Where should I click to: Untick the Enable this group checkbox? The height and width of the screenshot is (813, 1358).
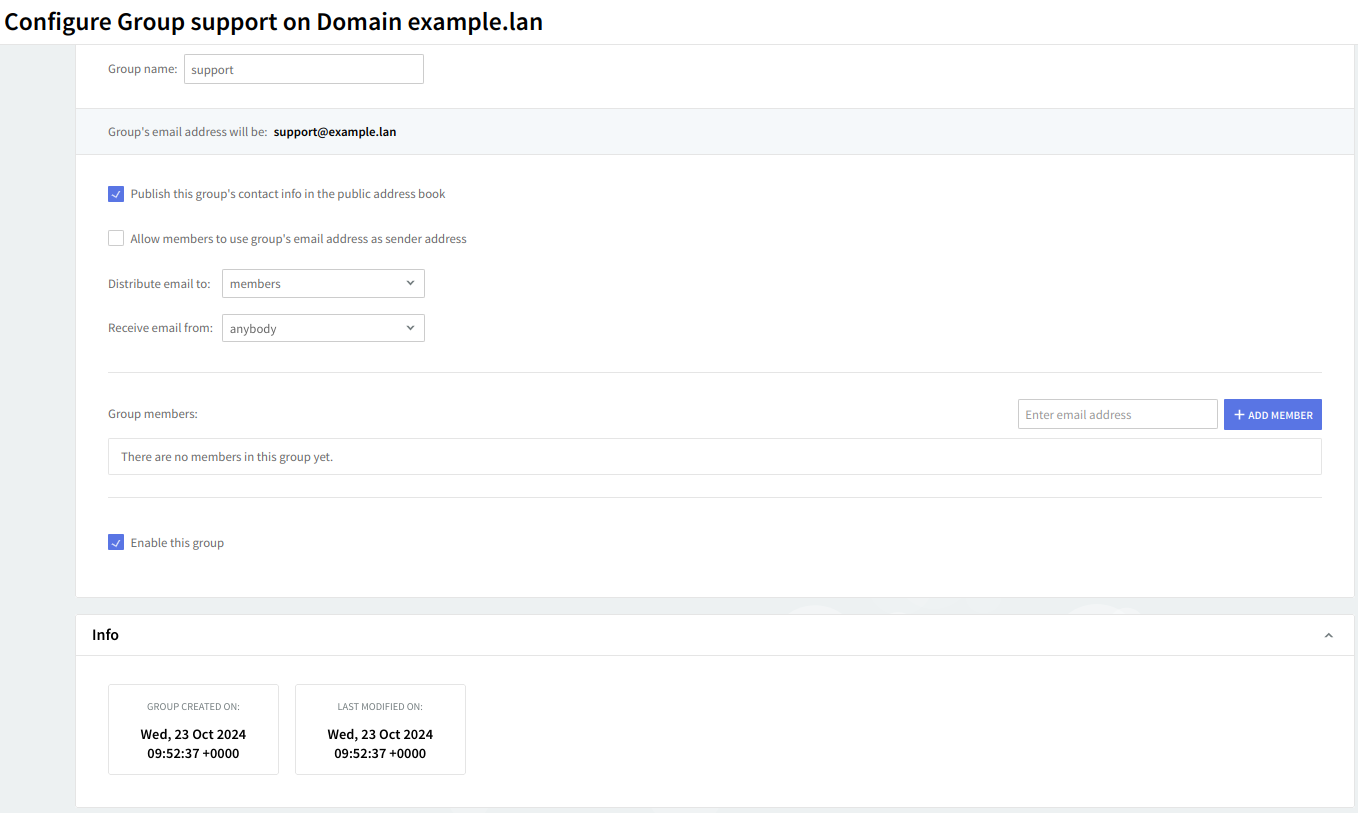tap(116, 543)
